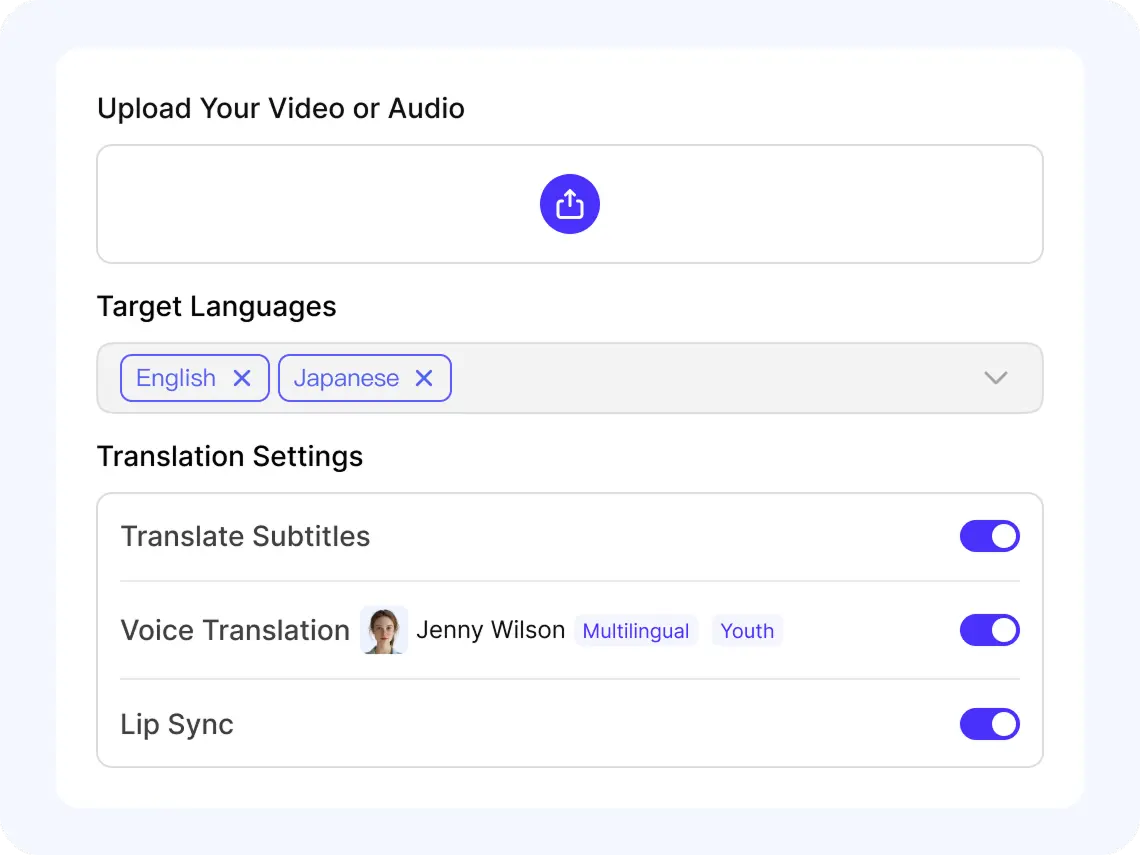Select the Multilingual tag
Image resolution: width=1140 pixels, height=855 pixels.
tap(636, 631)
